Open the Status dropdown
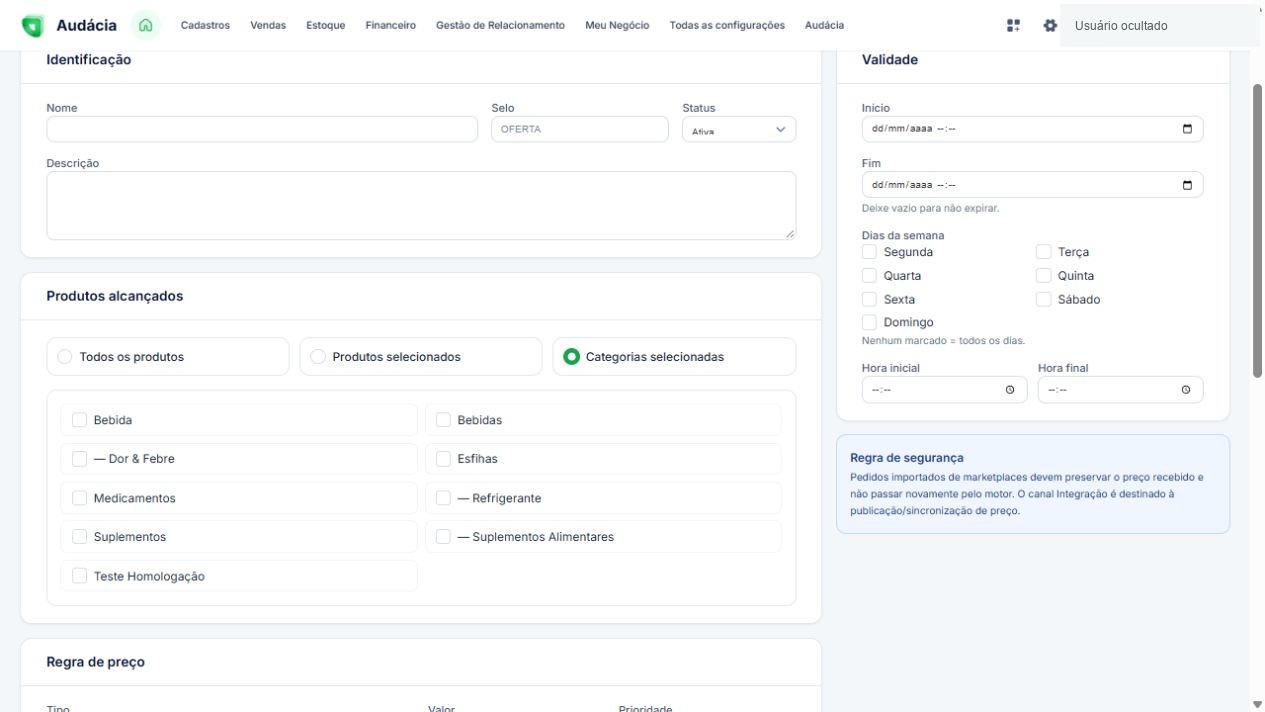 [739, 129]
